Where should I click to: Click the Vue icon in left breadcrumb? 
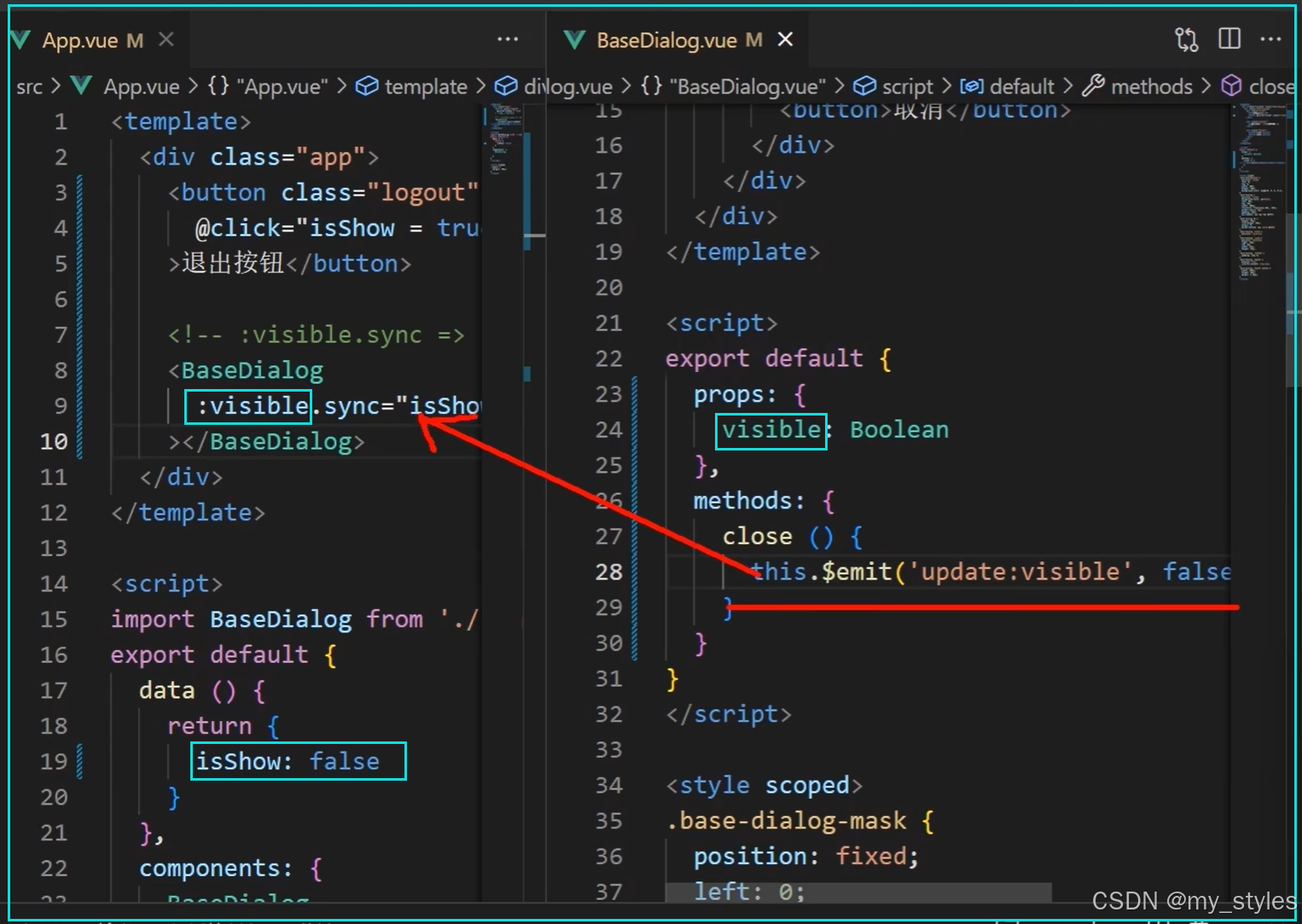click(82, 86)
